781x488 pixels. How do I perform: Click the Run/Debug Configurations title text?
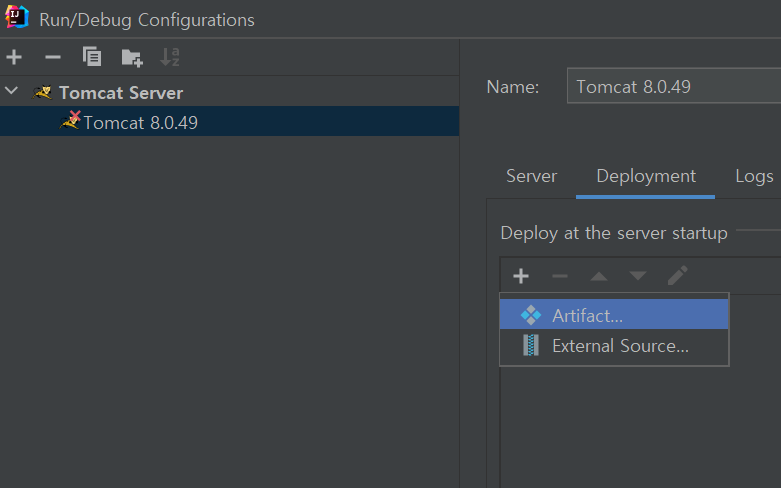(147, 20)
